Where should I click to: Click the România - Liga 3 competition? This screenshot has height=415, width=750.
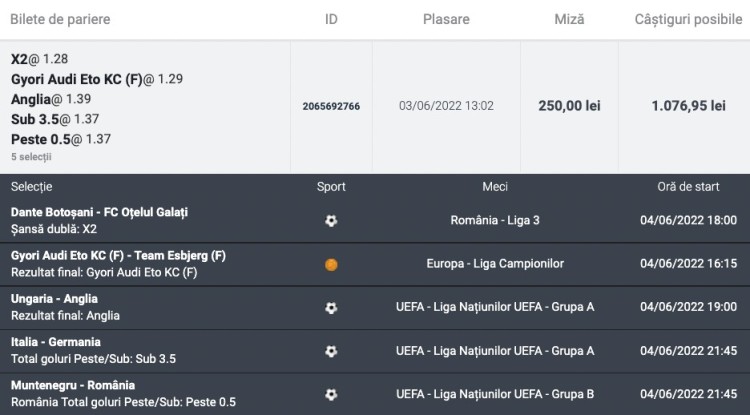click(x=494, y=221)
